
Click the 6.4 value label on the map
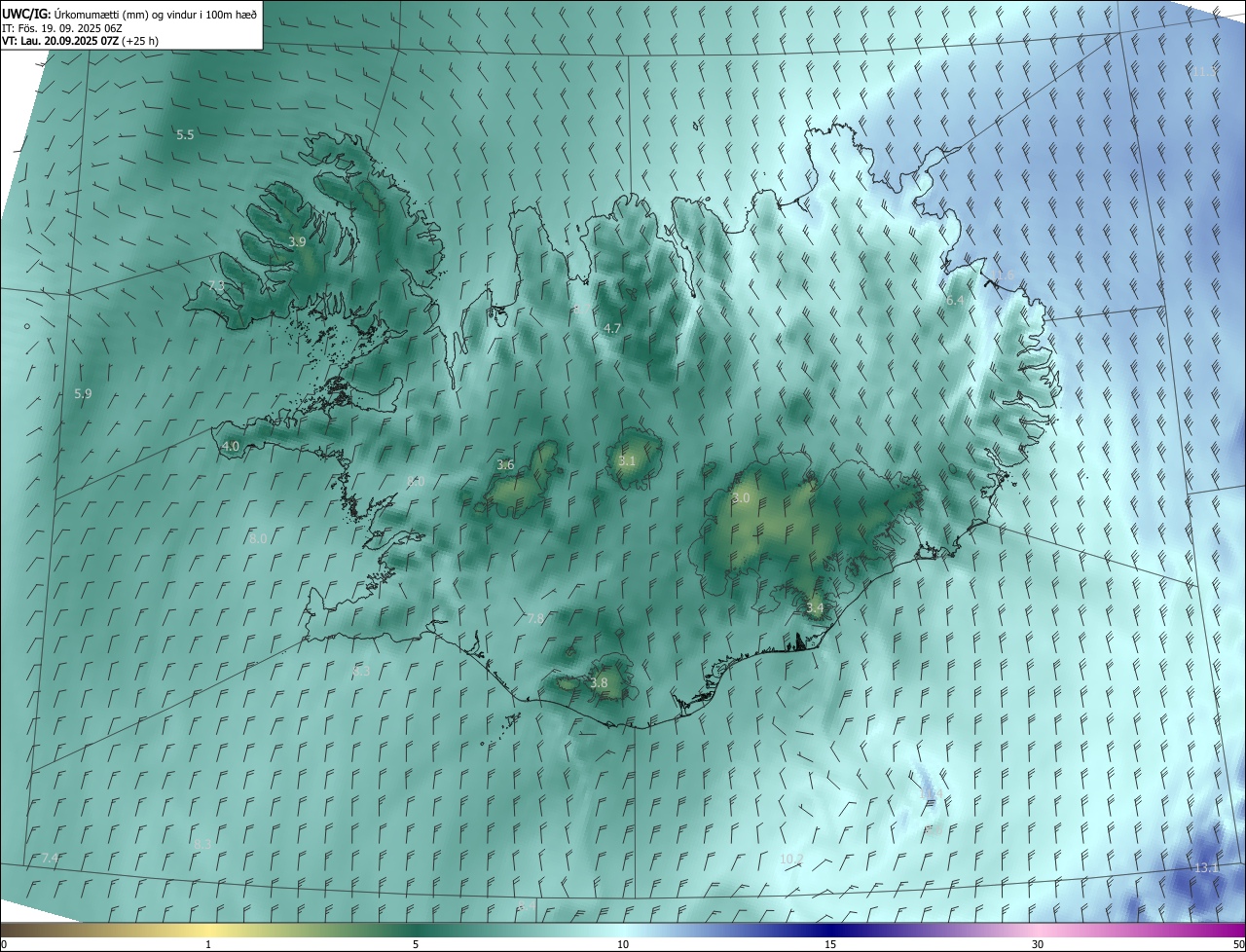[955, 302]
